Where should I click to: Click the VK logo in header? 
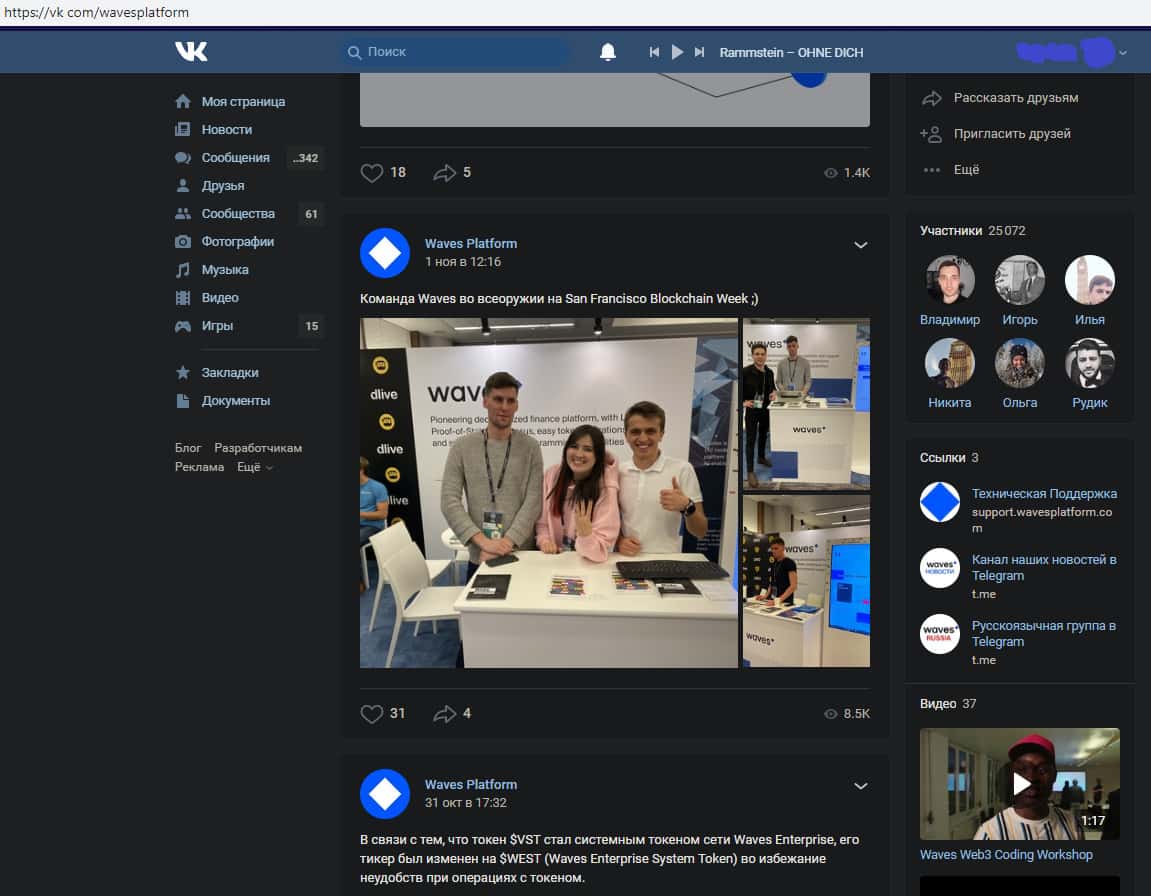click(191, 52)
